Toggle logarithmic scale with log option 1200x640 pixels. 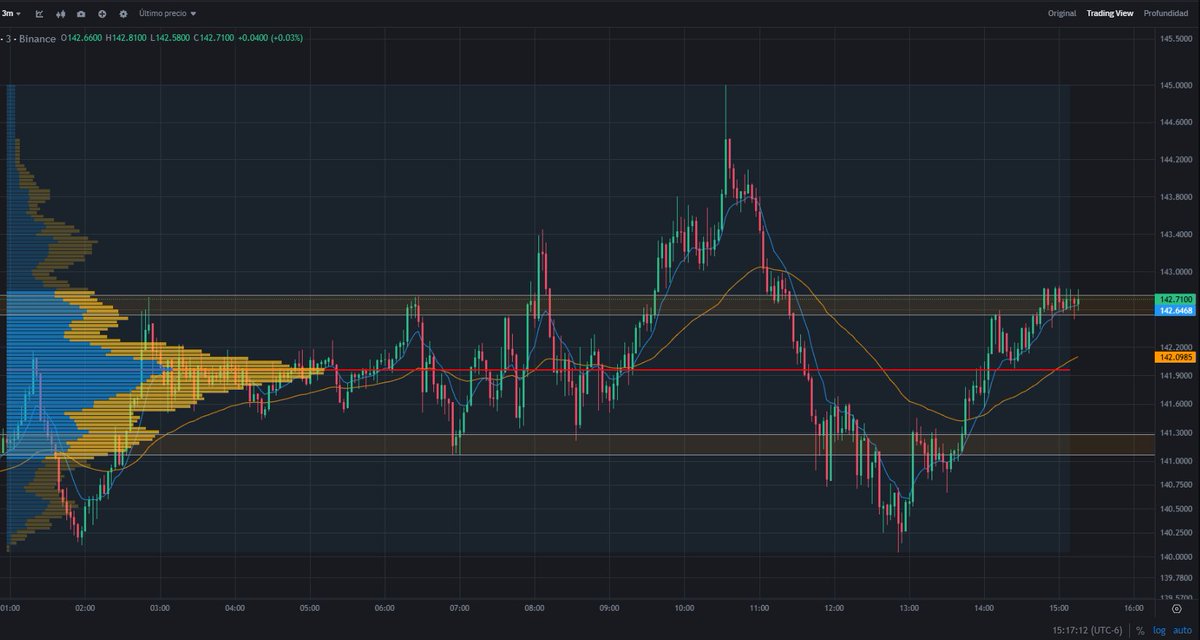click(1160, 630)
